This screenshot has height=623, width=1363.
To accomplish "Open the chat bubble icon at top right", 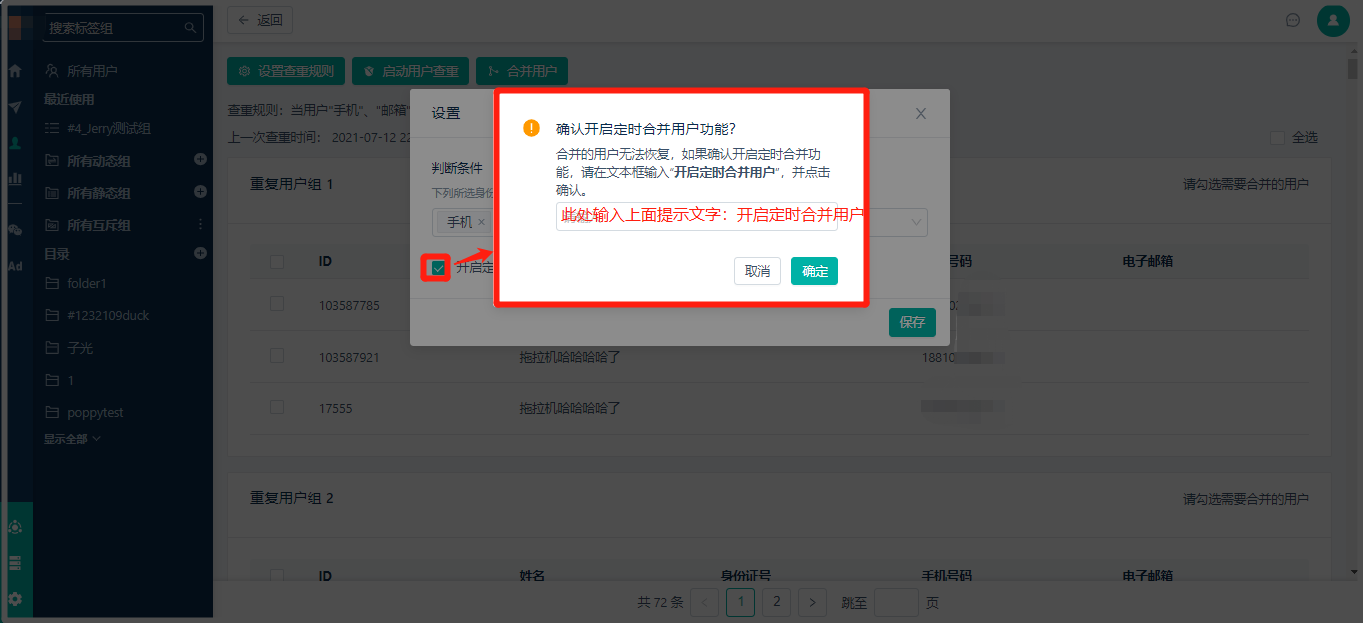I will (x=1293, y=20).
